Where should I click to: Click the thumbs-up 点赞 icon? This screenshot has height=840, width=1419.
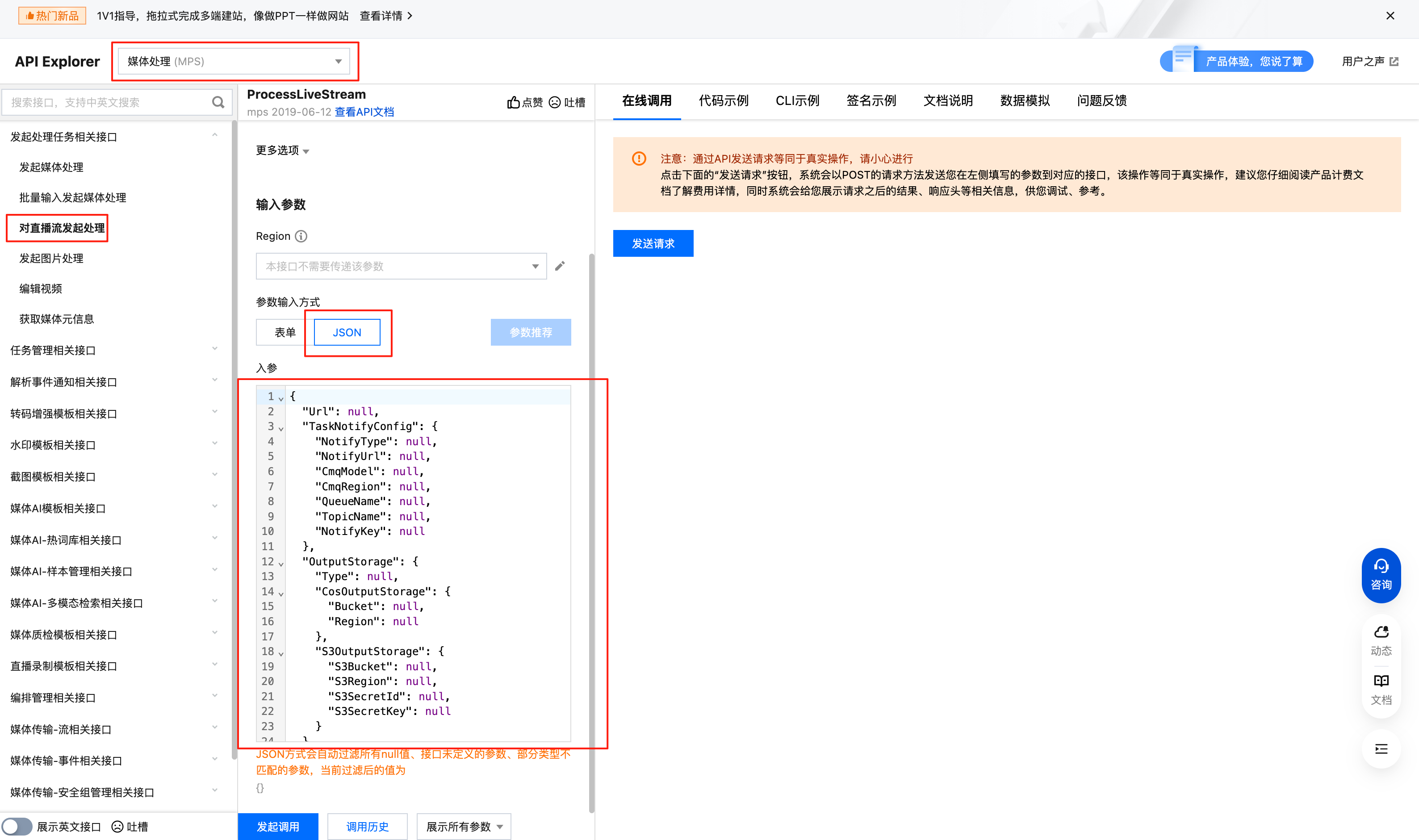pos(513,102)
